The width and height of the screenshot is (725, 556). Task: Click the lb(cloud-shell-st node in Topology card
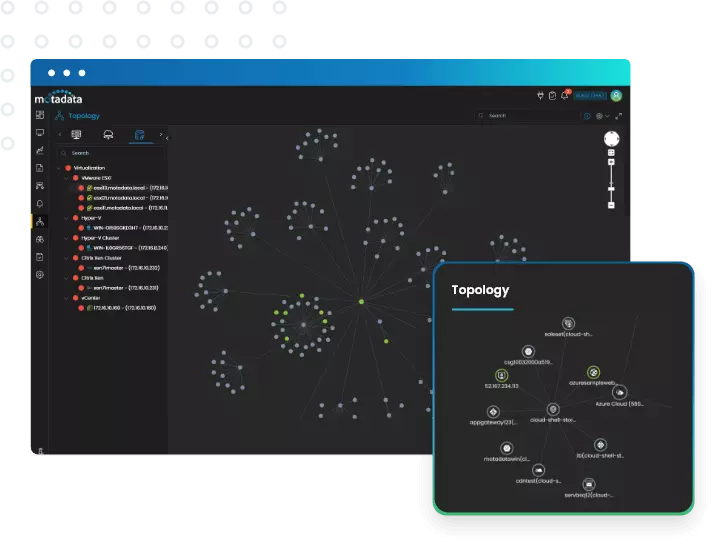(x=600, y=445)
